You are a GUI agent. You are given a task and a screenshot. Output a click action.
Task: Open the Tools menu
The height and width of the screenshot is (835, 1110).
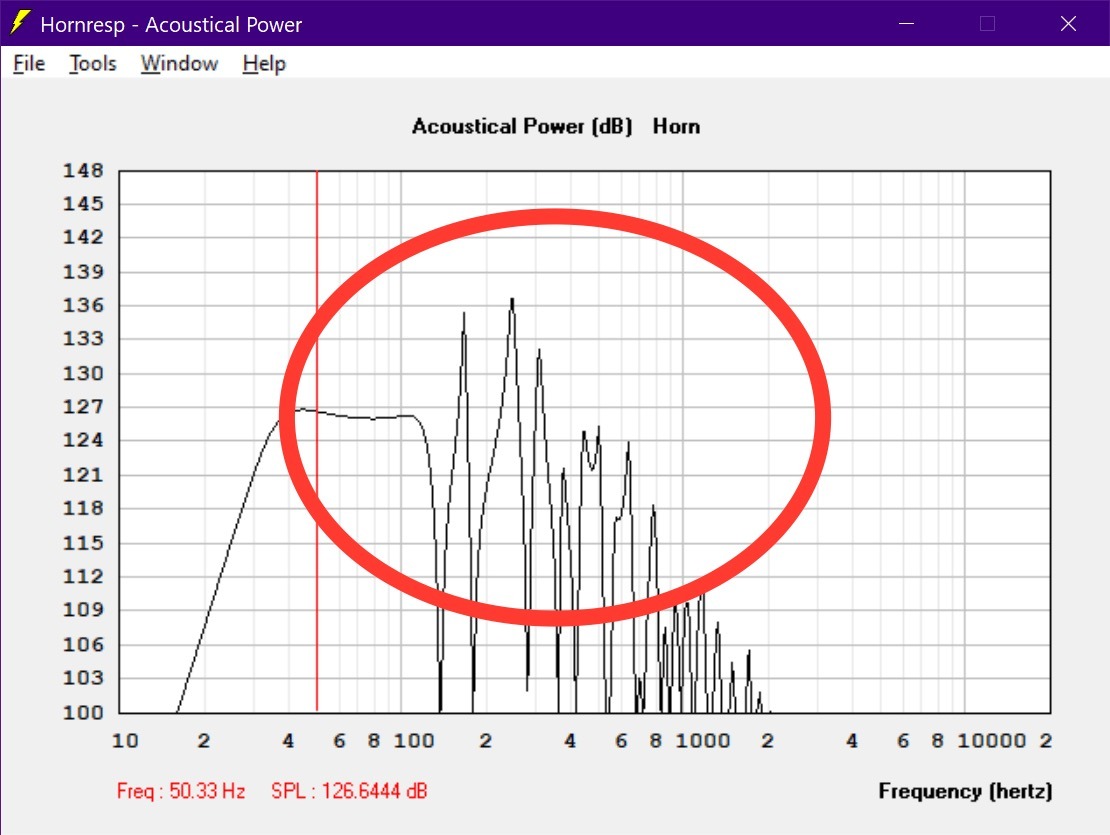(x=93, y=64)
